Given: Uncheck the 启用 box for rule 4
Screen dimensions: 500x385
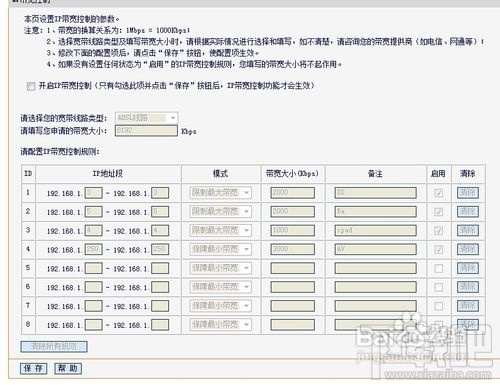Looking at the screenshot, I should pos(439,249).
